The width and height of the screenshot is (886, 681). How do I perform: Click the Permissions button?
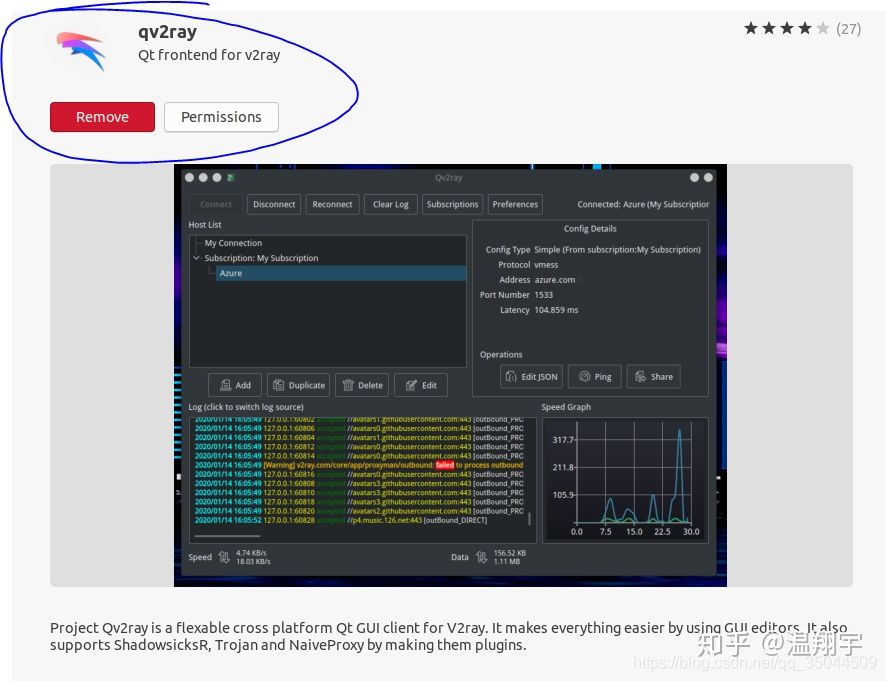221,117
